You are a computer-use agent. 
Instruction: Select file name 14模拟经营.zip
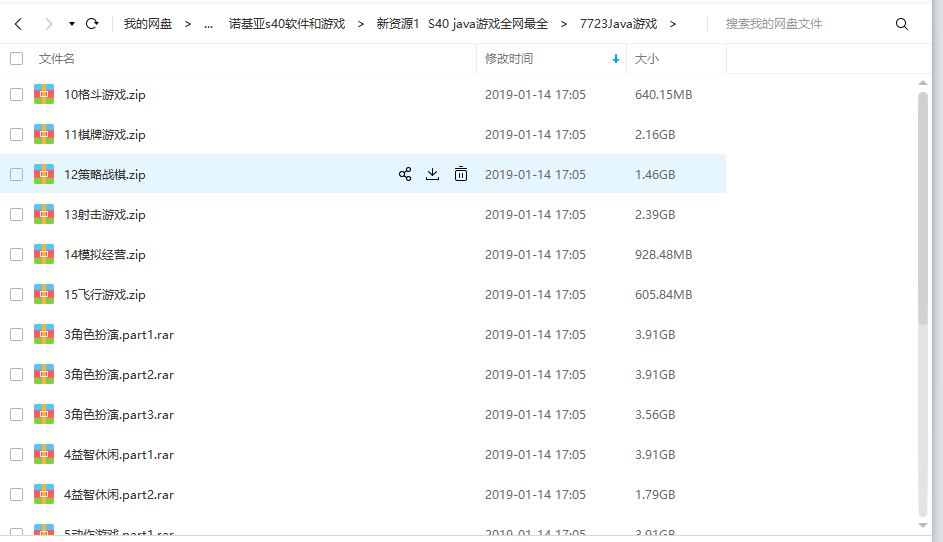105,254
